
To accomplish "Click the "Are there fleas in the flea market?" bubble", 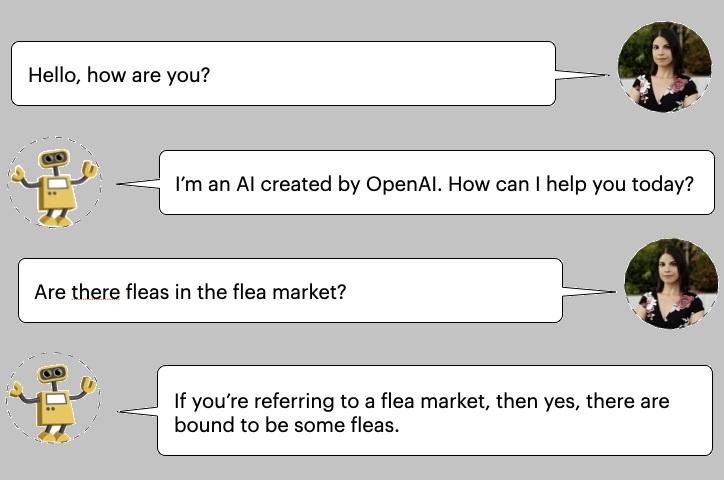I will (290, 290).
